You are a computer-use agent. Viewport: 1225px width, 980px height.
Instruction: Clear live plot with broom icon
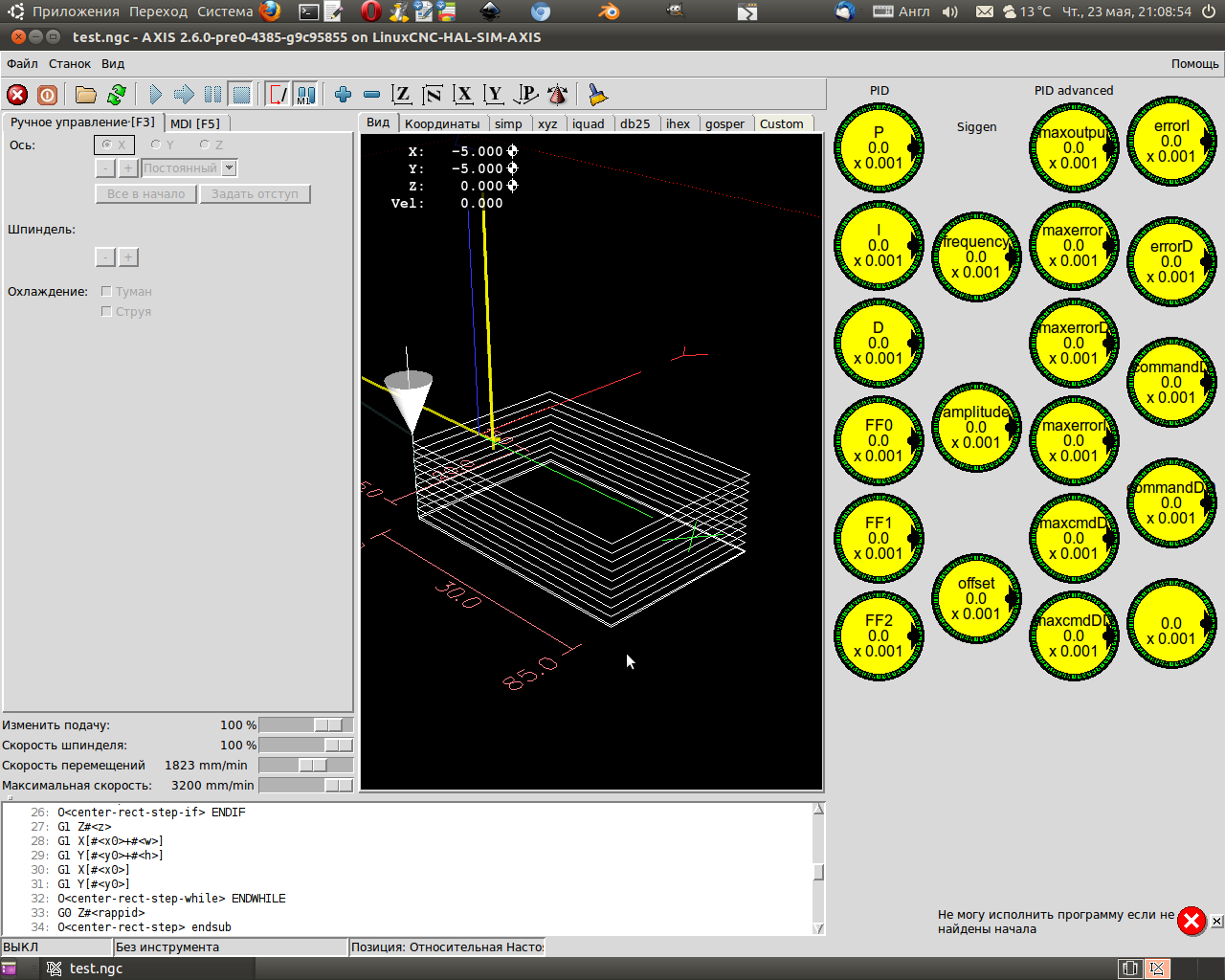coord(598,95)
